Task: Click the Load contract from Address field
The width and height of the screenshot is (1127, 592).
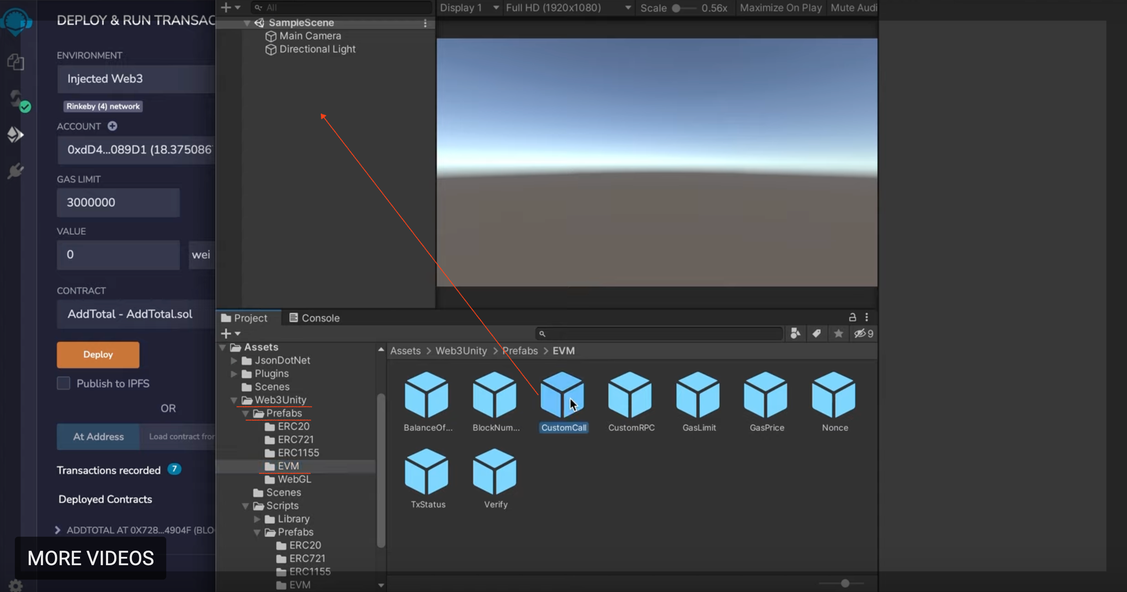Action: (178, 436)
